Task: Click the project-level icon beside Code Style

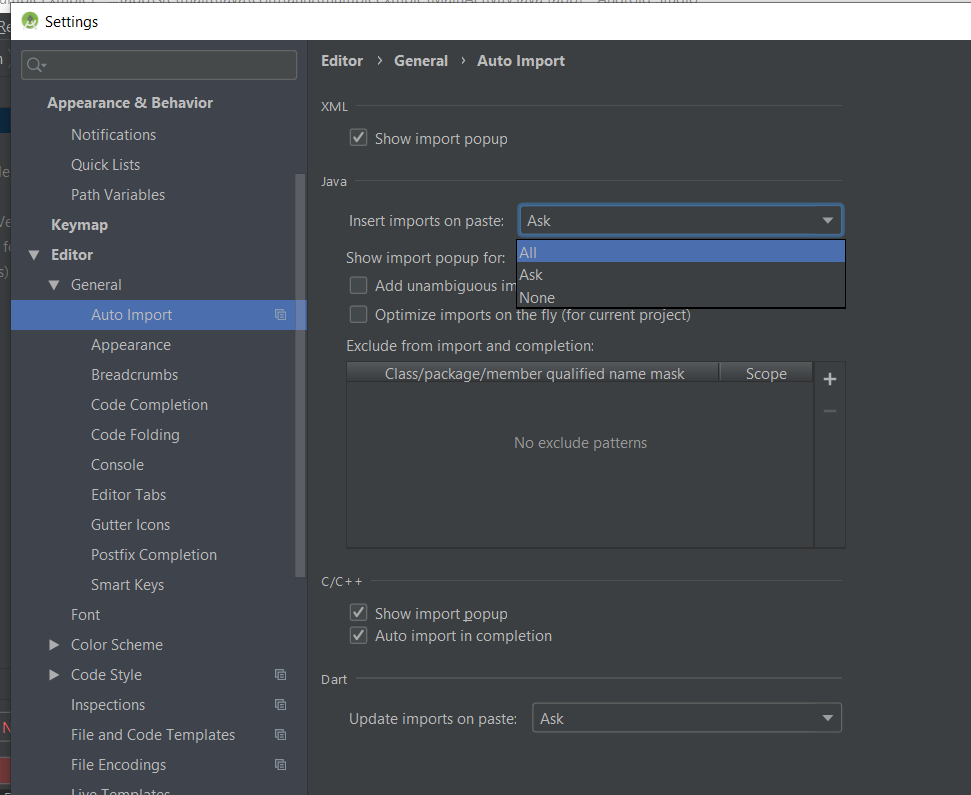Action: [x=280, y=675]
